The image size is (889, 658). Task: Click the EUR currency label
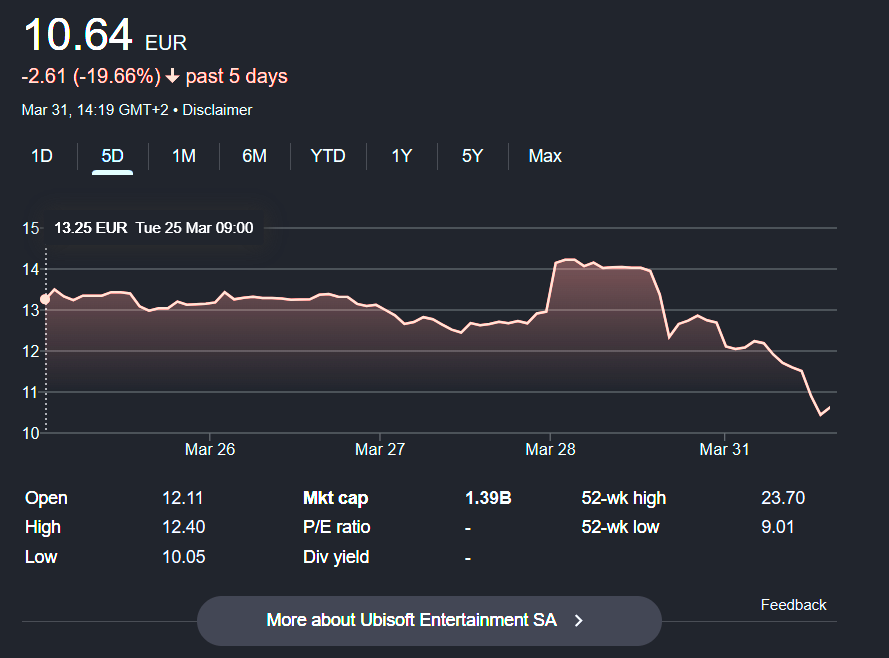pos(166,43)
